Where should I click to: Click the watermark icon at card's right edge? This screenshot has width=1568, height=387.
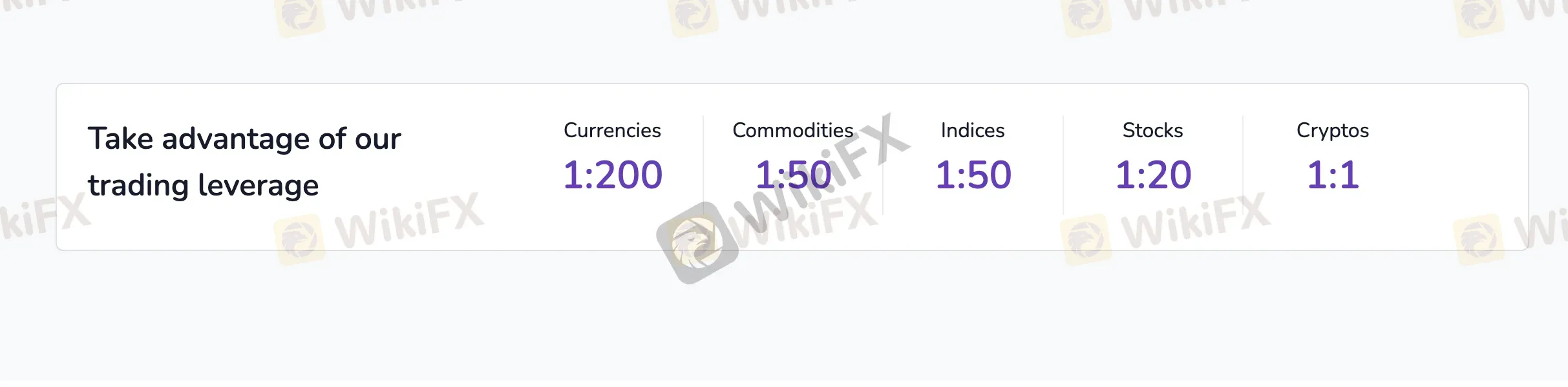1479,239
